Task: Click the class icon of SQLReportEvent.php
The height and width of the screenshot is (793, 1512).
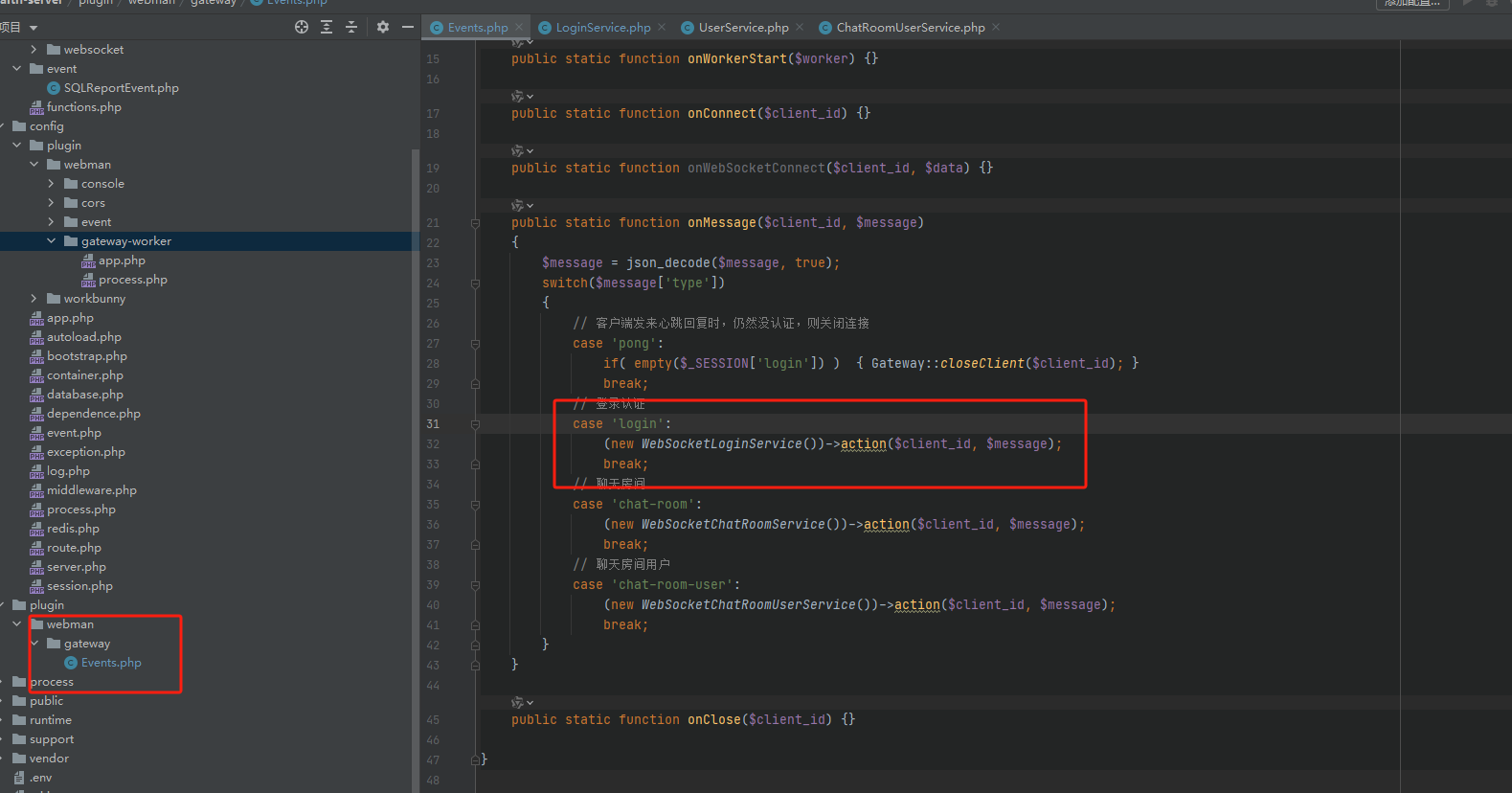Action: point(54,88)
